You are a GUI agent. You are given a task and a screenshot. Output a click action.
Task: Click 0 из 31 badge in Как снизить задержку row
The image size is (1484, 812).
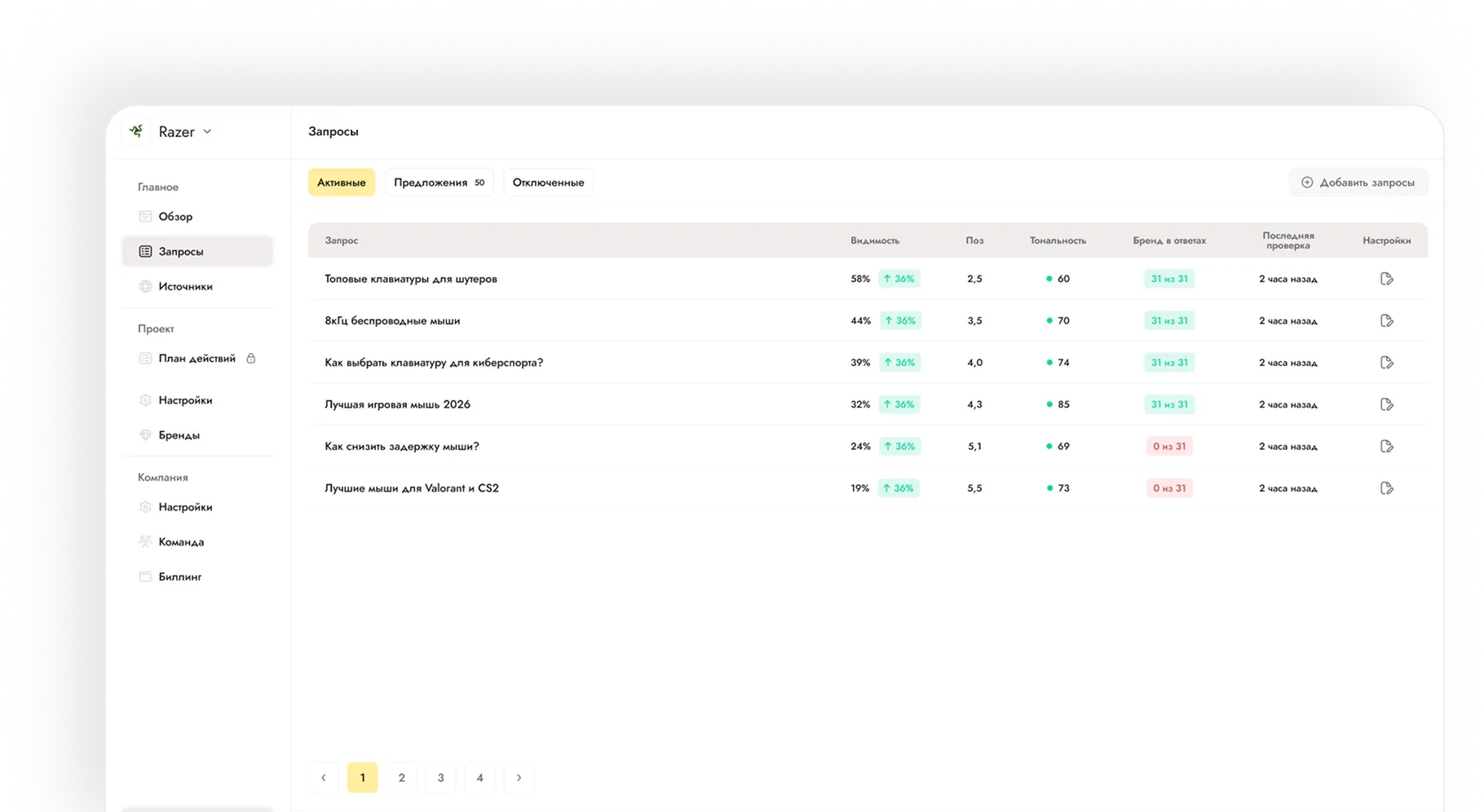click(1169, 447)
